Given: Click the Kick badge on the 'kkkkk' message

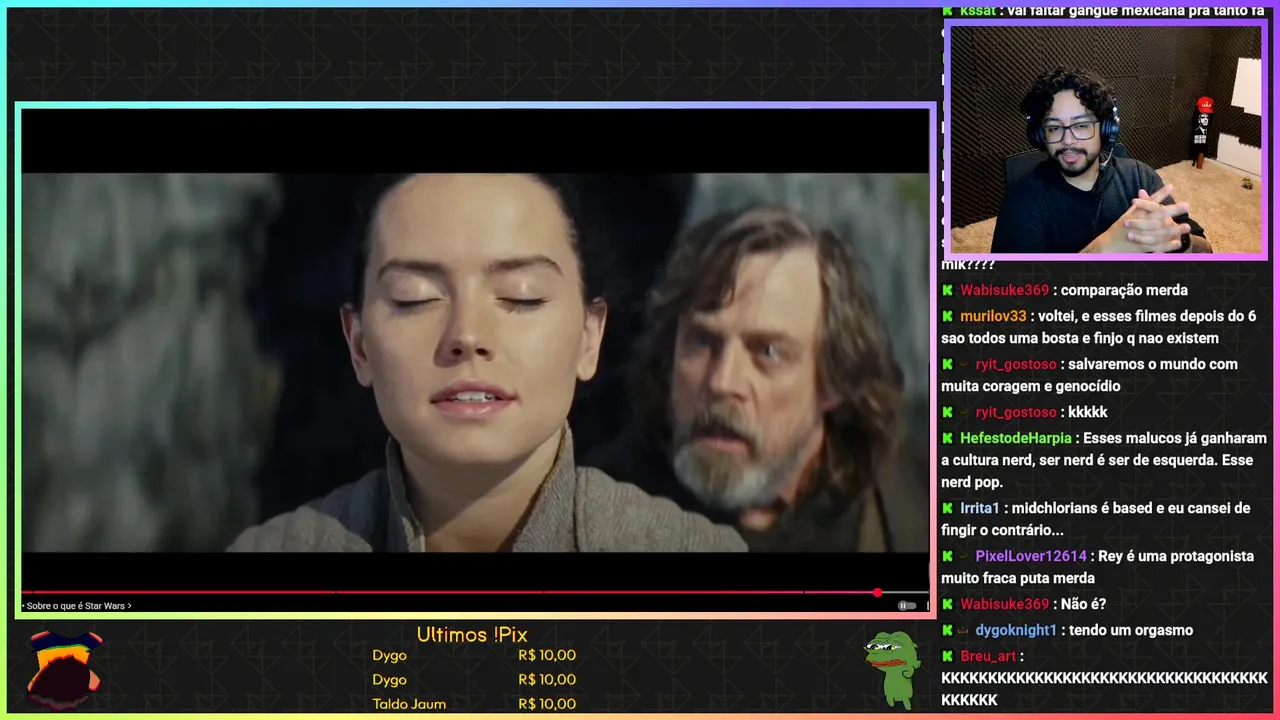Looking at the screenshot, I should pyautogui.click(x=947, y=412).
